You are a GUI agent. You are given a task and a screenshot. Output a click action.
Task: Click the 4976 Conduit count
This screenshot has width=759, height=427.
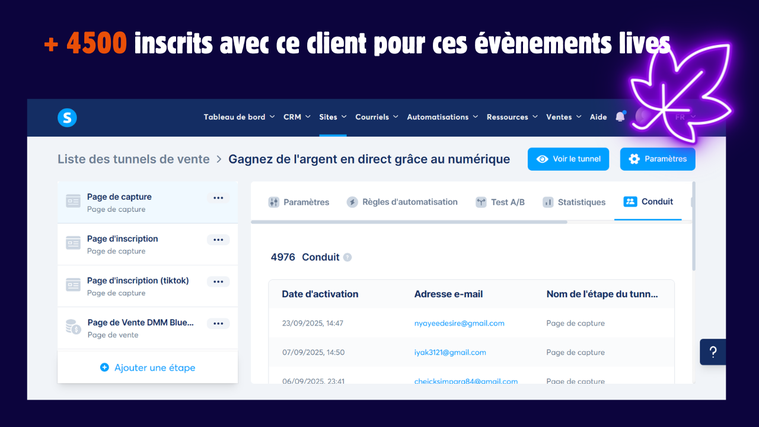[305, 257]
